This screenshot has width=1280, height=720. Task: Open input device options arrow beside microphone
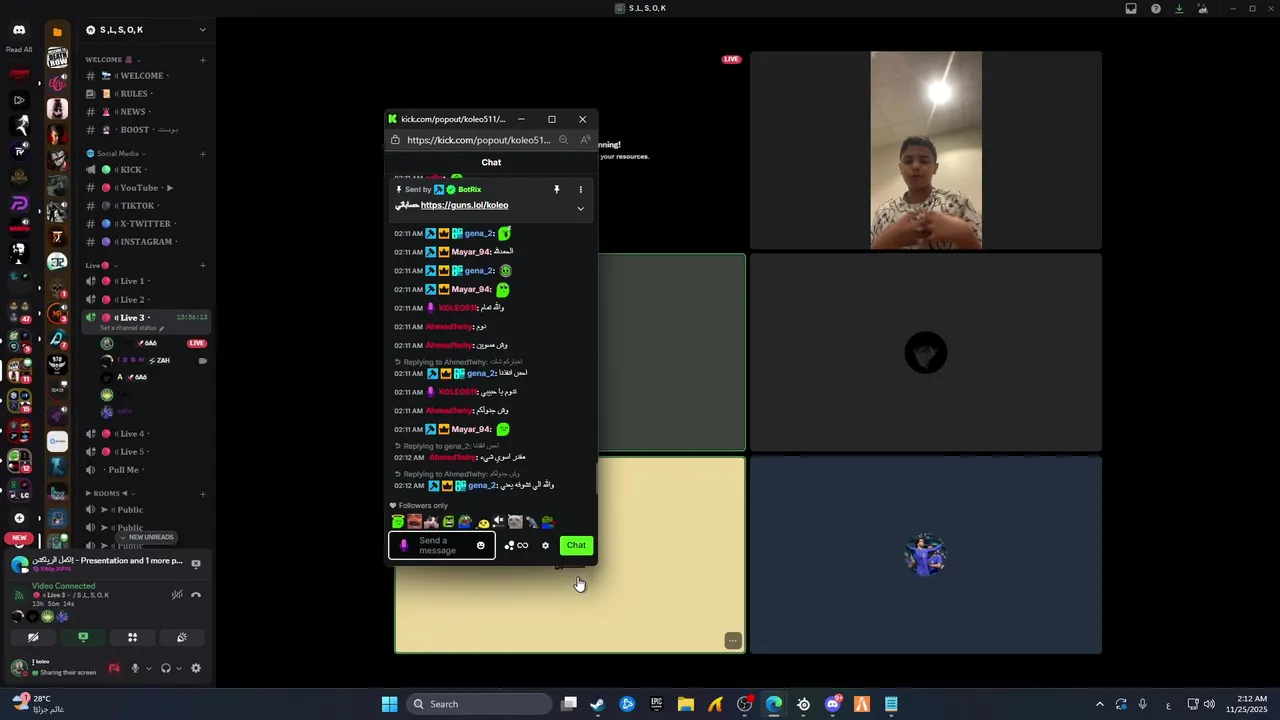149,668
